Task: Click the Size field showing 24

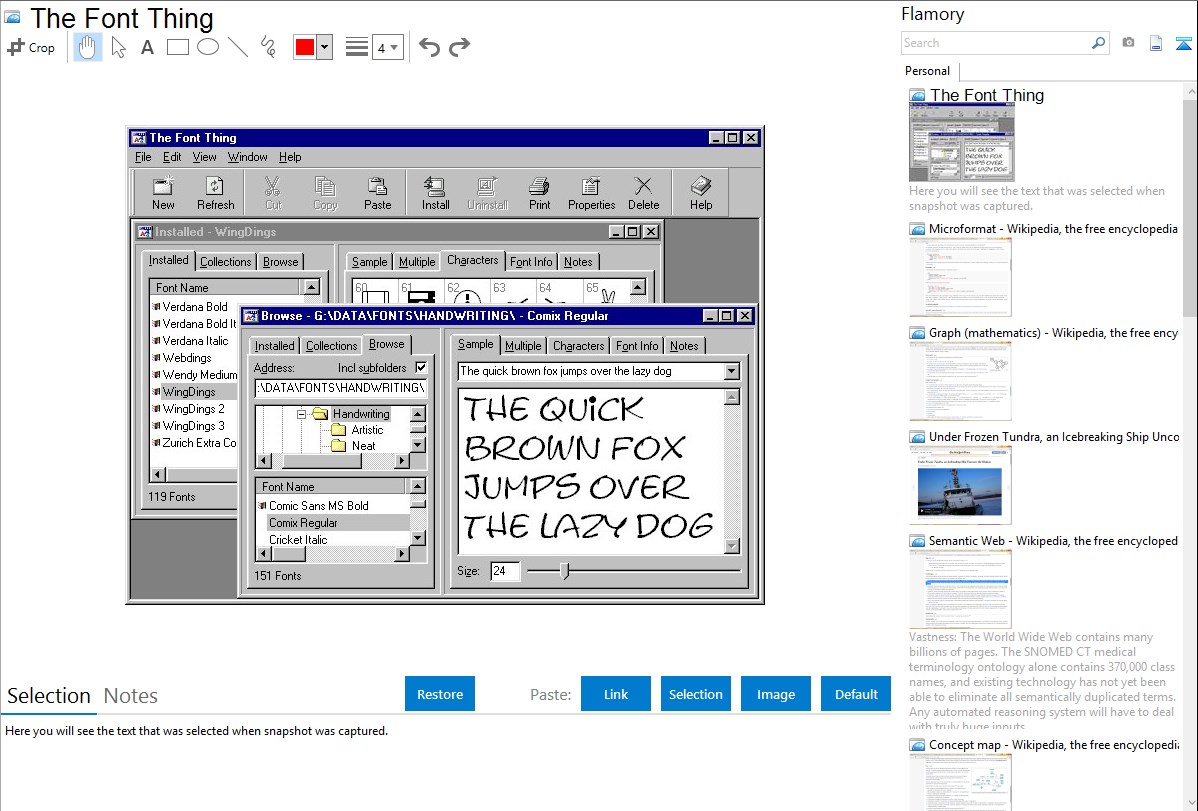Action: click(x=504, y=571)
